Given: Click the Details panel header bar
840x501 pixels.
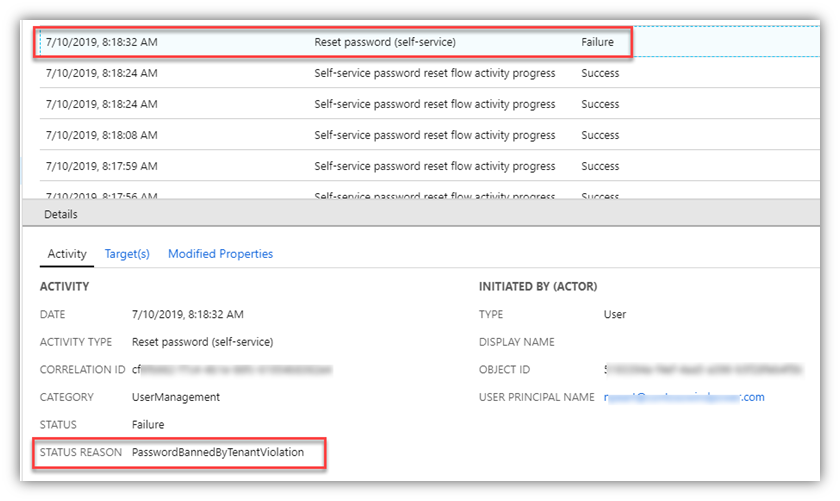Looking at the screenshot, I should click(x=400, y=214).
